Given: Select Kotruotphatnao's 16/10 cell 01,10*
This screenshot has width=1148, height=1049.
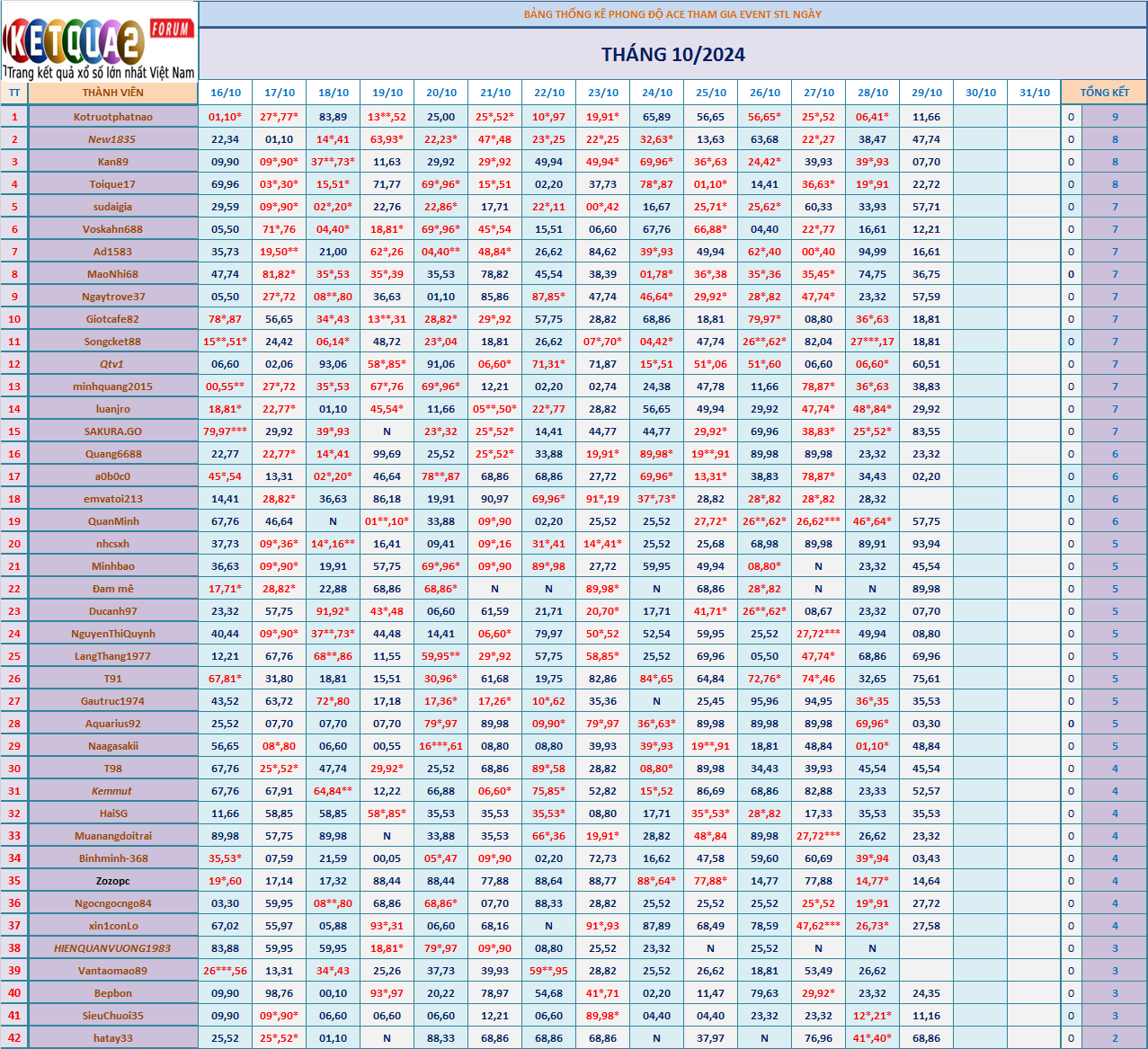Looking at the screenshot, I should [x=226, y=117].
